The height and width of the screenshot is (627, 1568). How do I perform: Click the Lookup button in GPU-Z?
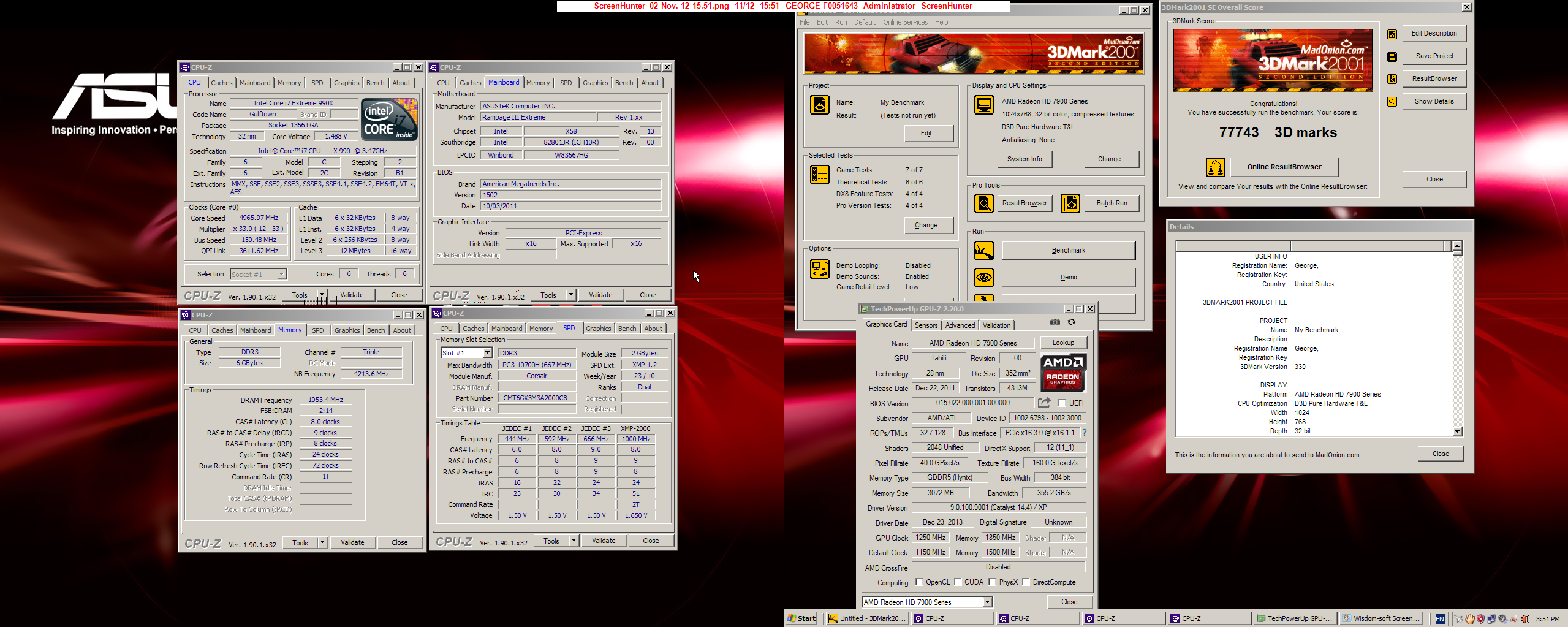(x=1063, y=343)
